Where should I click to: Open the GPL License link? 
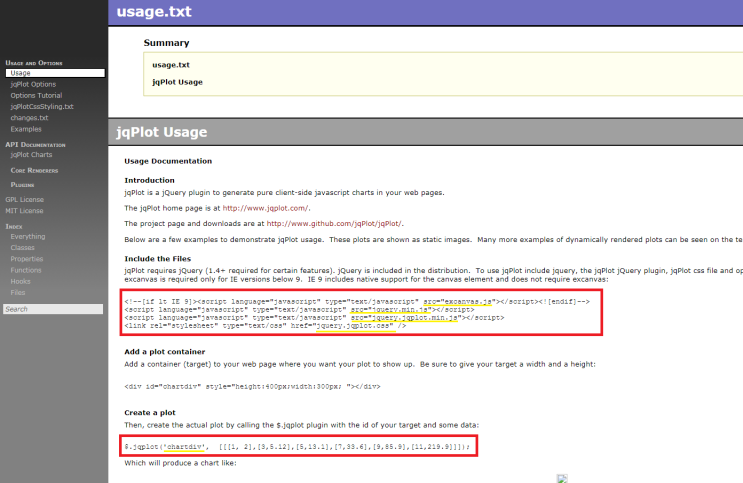coord(25,200)
